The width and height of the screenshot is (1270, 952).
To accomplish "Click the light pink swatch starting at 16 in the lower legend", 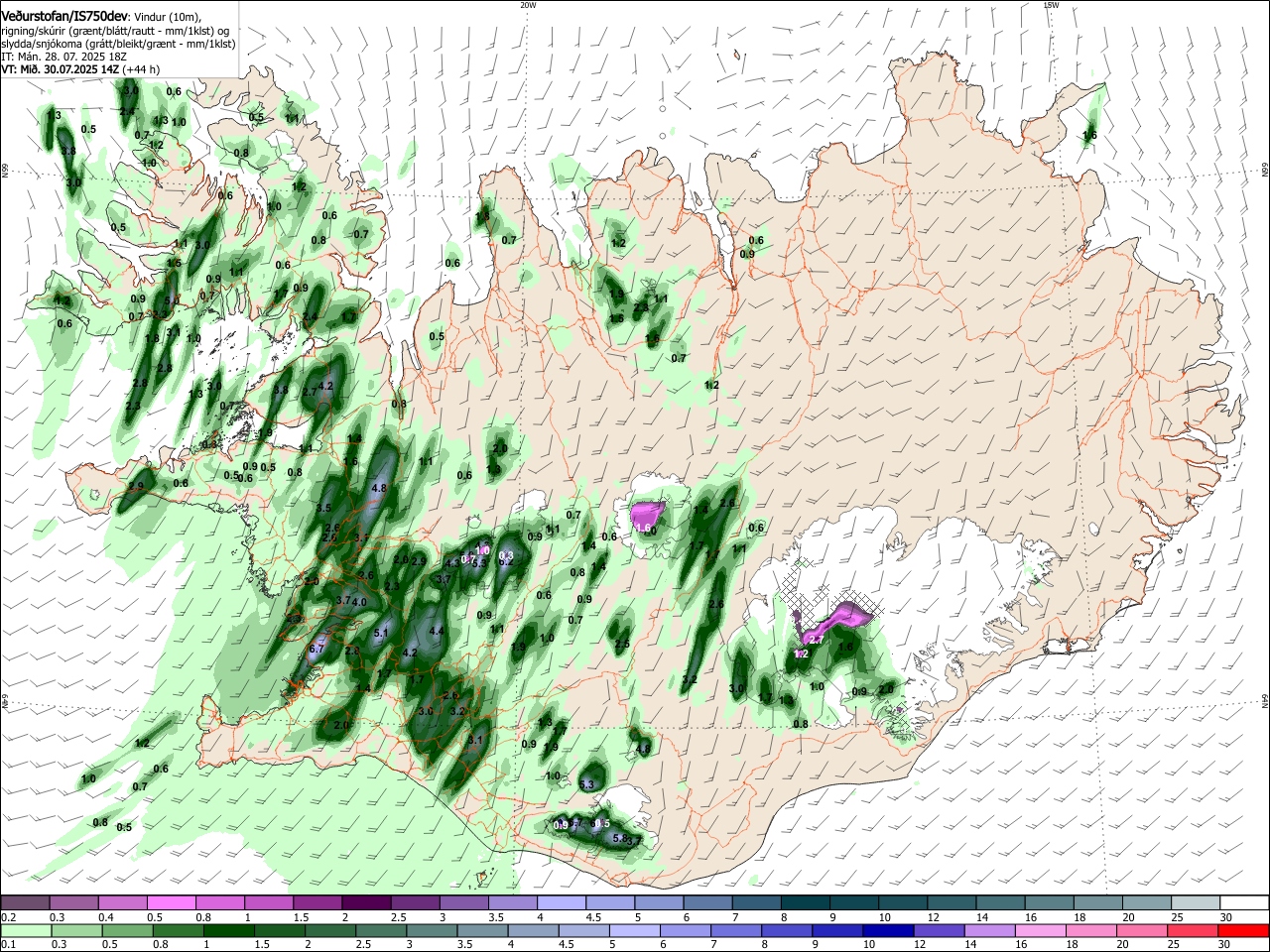I will pyautogui.click(x=1041, y=930).
